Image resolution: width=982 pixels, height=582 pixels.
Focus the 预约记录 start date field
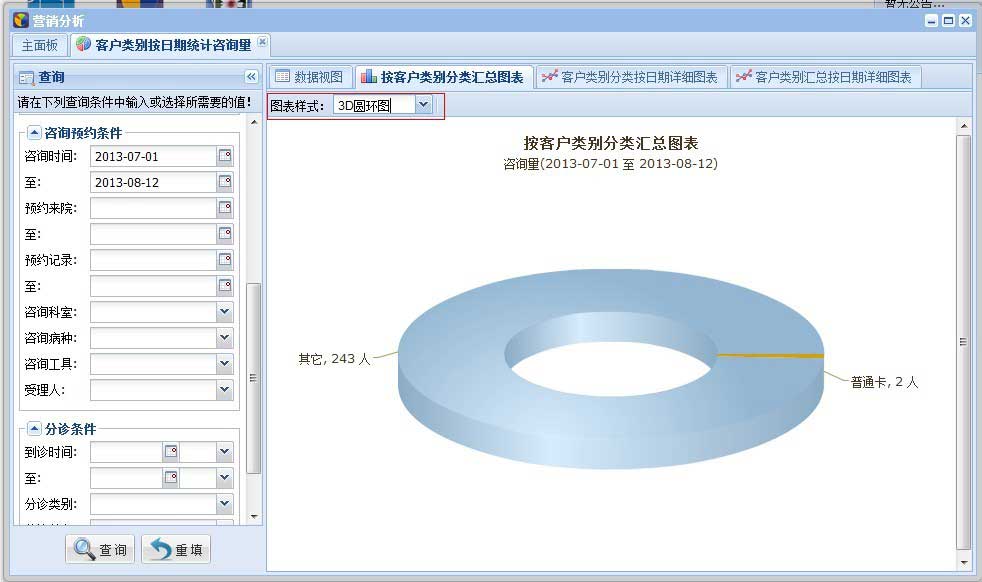153,261
